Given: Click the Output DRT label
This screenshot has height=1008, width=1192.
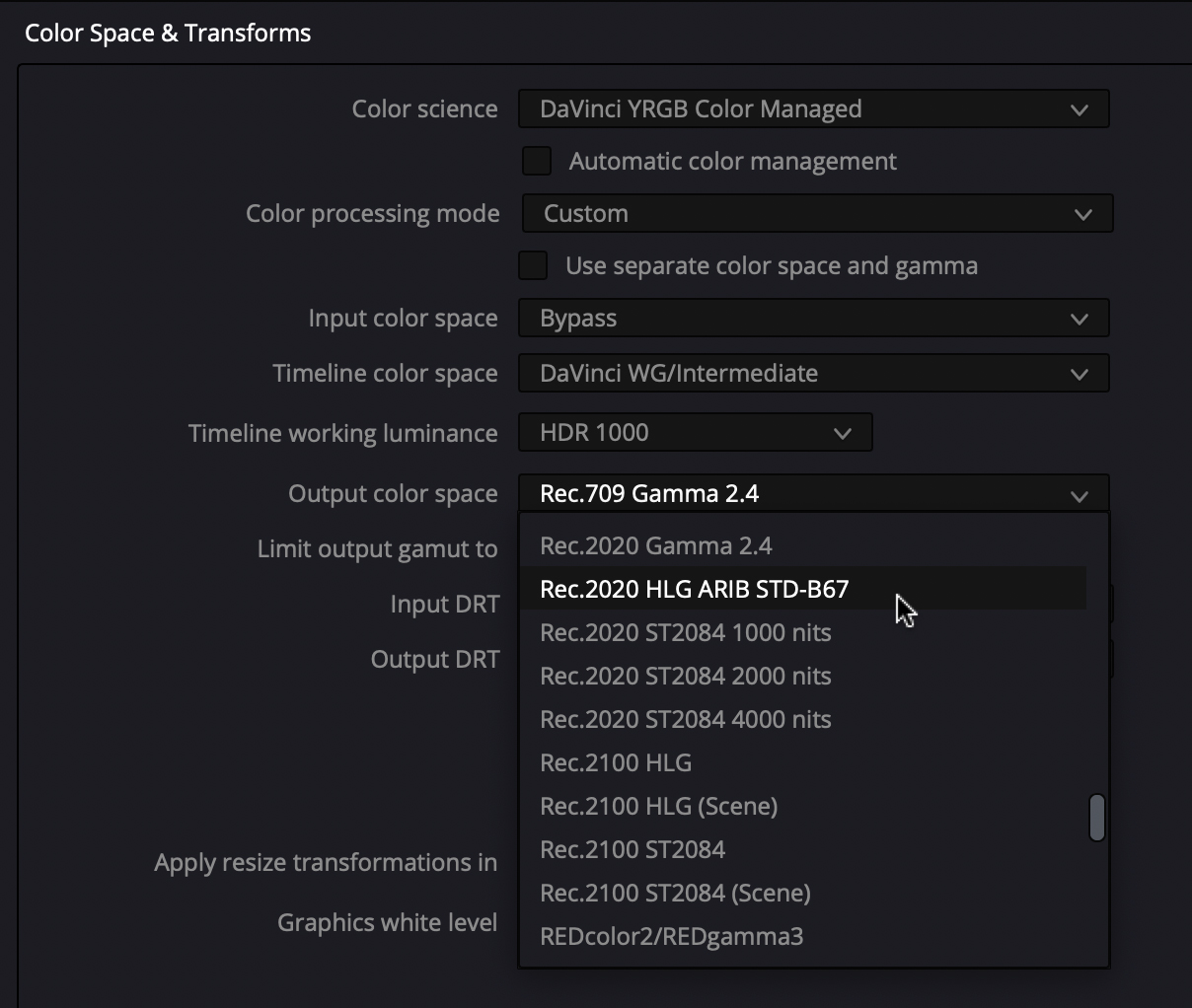Looking at the screenshot, I should coord(435,659).
